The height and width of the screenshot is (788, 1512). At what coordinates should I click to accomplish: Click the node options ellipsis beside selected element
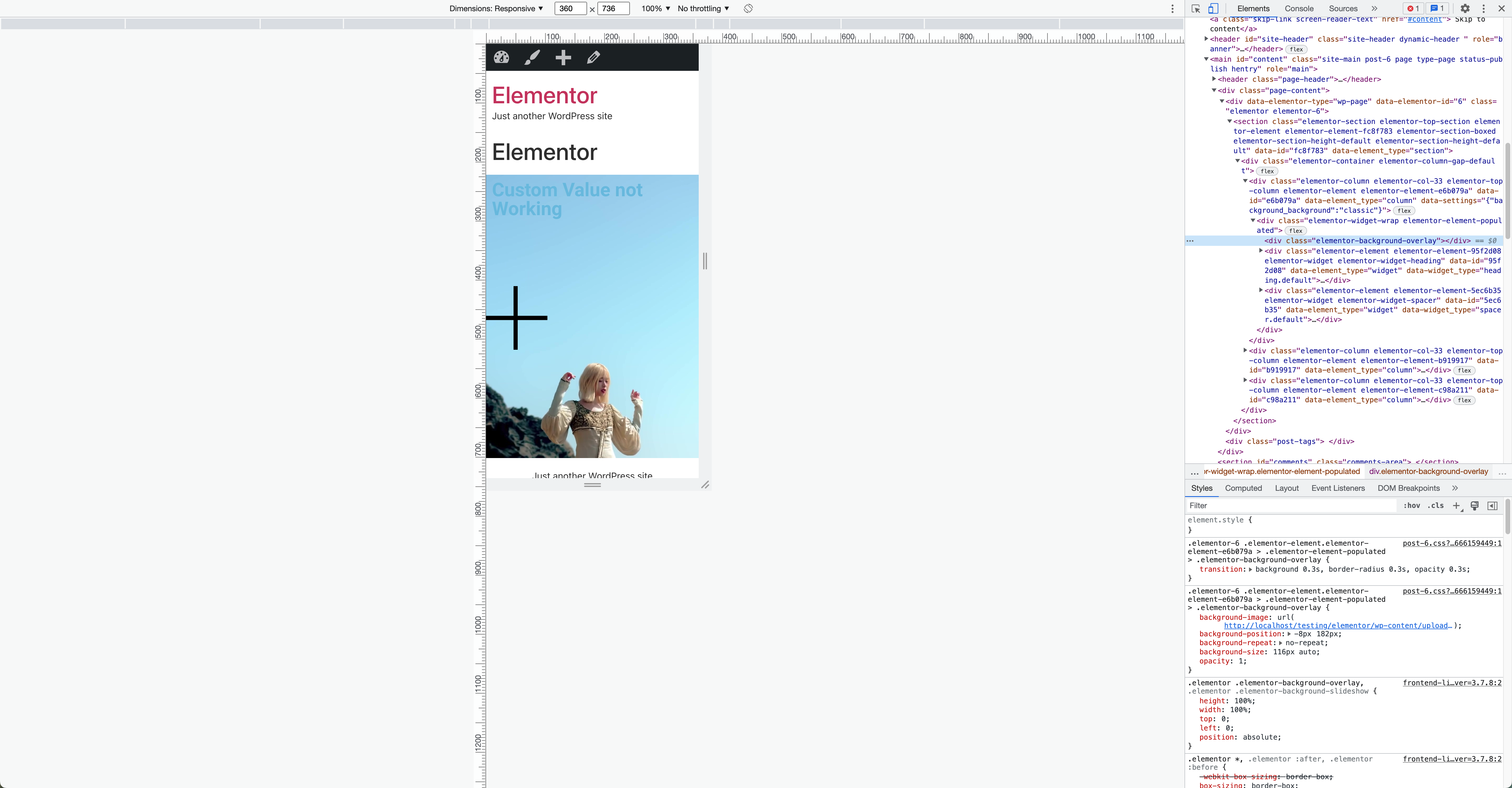(x=1190, y=241)
